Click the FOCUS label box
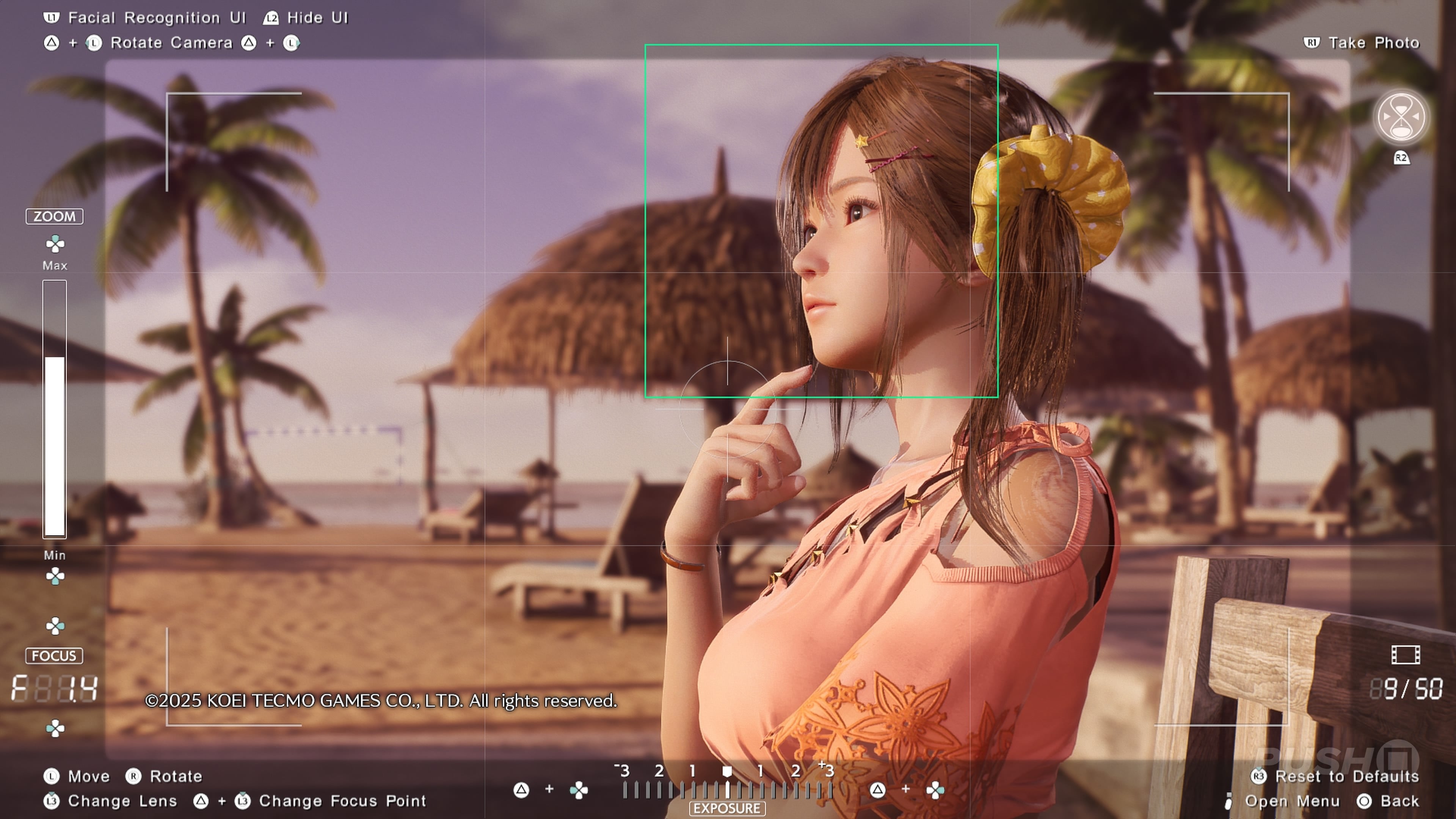Viewport: 1456px width, 819px height. point(54,656)
